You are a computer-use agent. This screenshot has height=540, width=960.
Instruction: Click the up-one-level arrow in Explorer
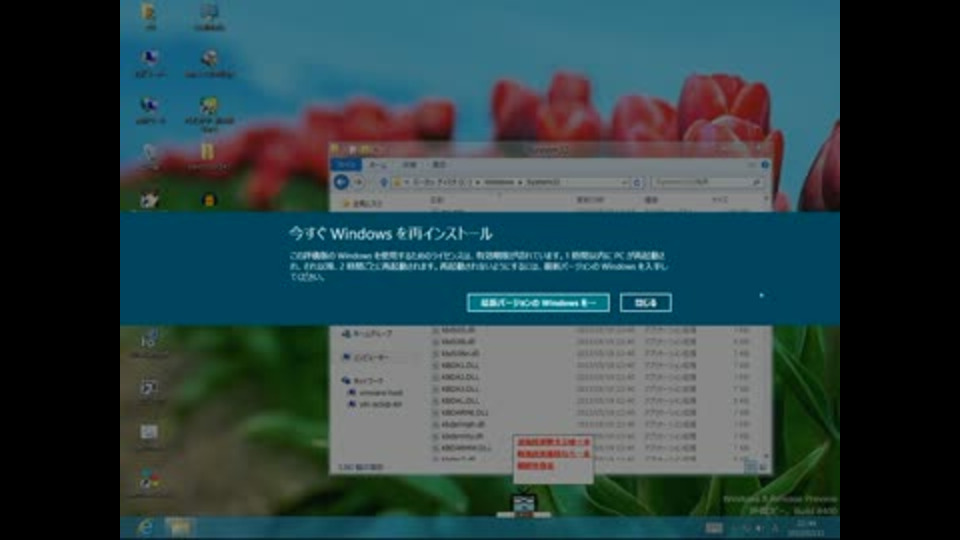(384, 182)
